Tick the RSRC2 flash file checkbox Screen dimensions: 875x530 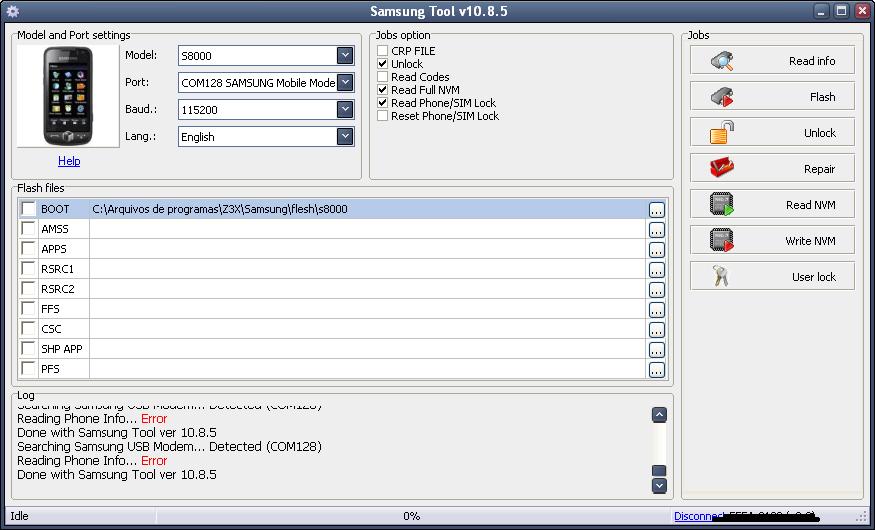click(28, 288)
